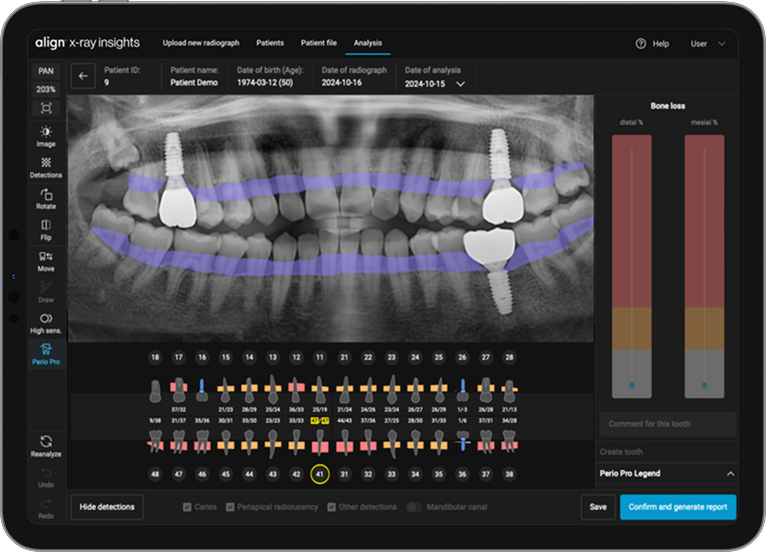Viewport: 766px width, 552px height.
Task: Toggle the Caries checkbox
Action: coord(188,507)
